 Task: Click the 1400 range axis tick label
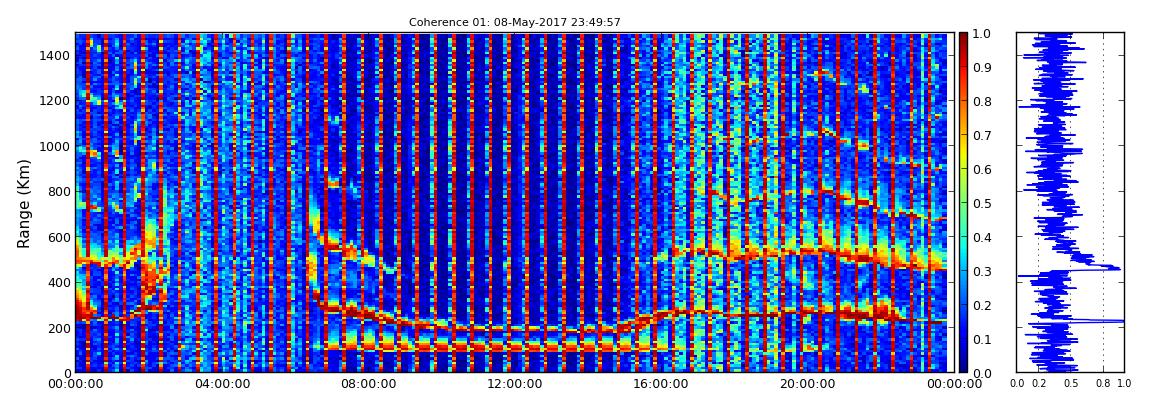click(55, 56)
